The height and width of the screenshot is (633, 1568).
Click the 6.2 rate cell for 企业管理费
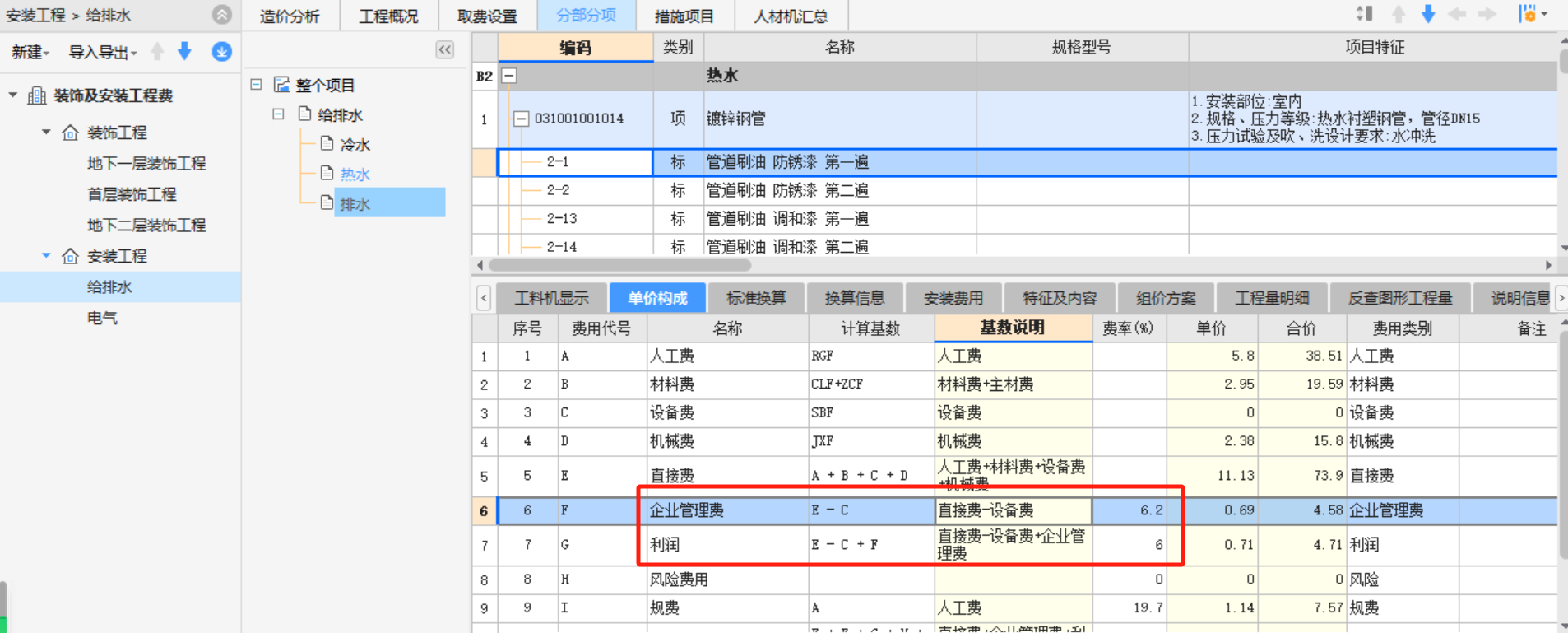(x=1129, y=510)
